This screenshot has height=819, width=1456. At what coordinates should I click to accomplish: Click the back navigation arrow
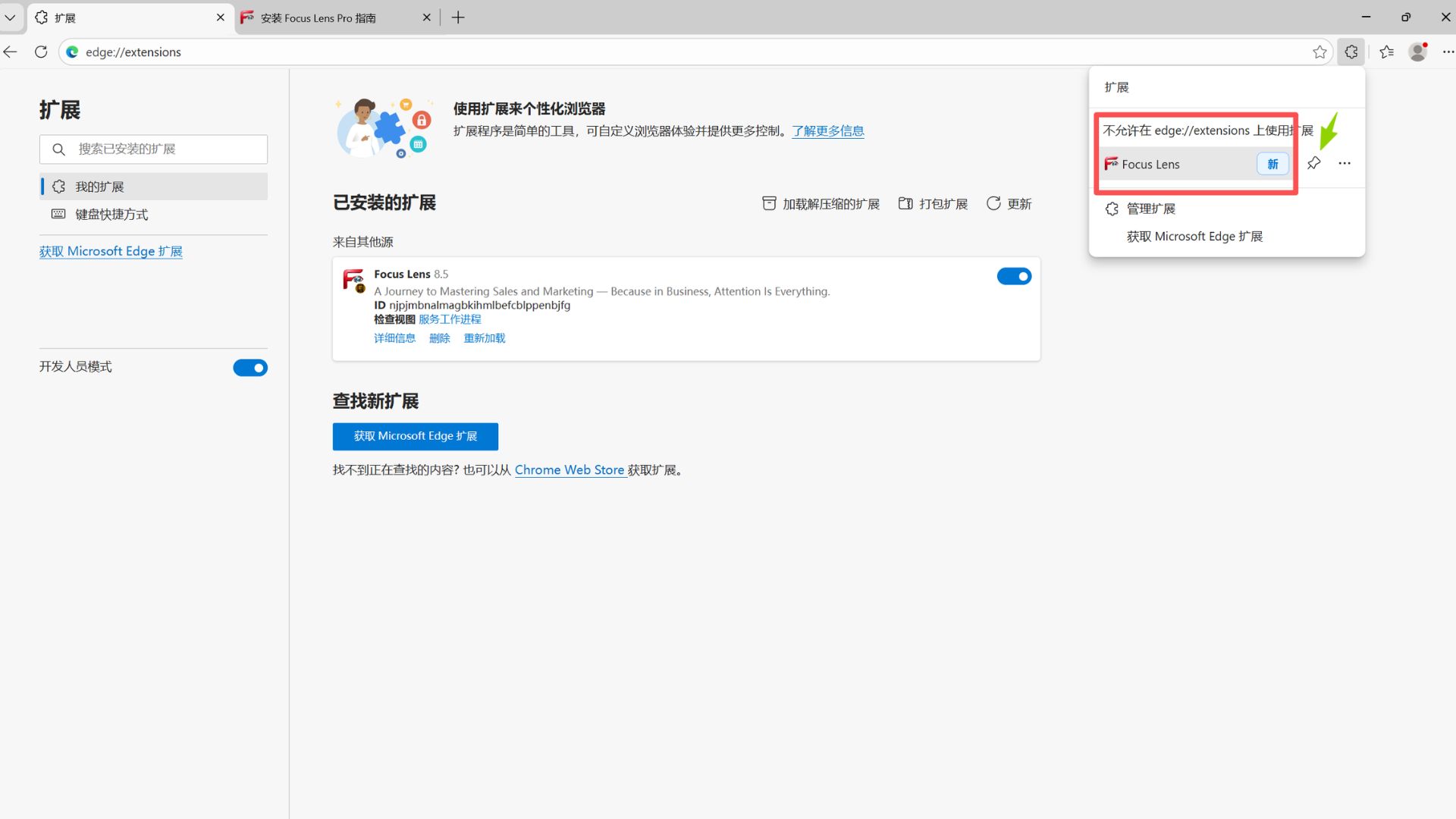[10, 52]
